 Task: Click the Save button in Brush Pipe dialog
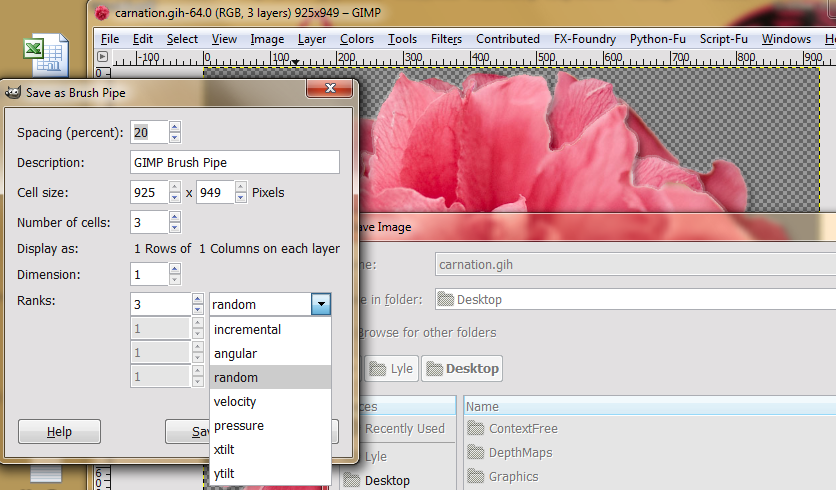188,431
